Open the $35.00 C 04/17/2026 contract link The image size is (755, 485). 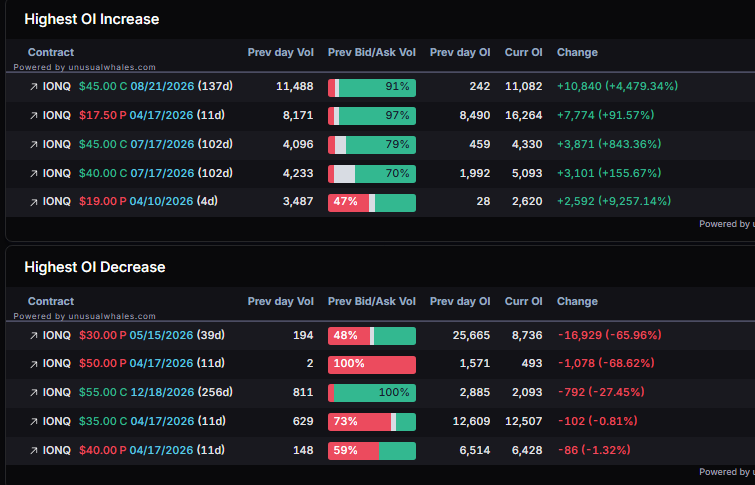click(152, 421)
